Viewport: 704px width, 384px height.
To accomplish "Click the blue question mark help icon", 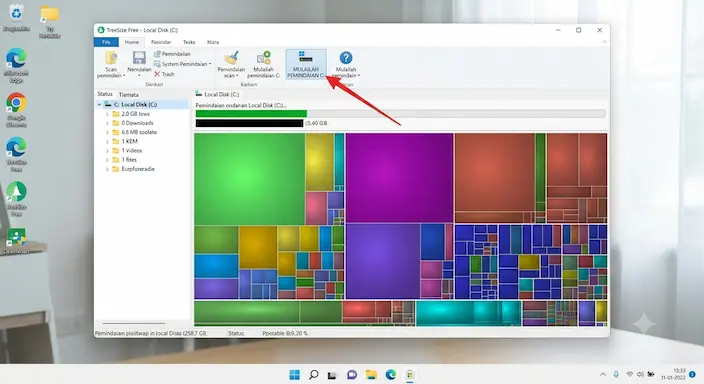I will coord(346,57).
